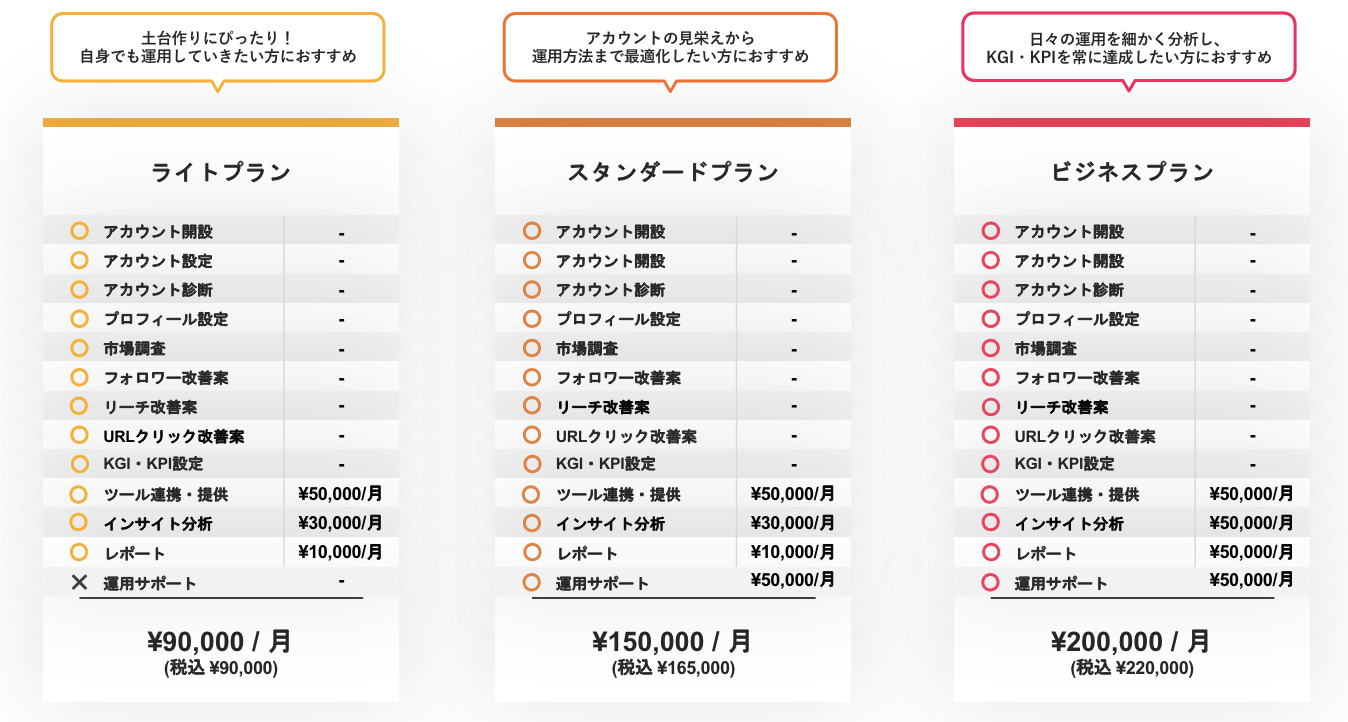The image size is (1348, 722).
Task: Click the ¥90,000 / 月 price
Action: (221, 641)
